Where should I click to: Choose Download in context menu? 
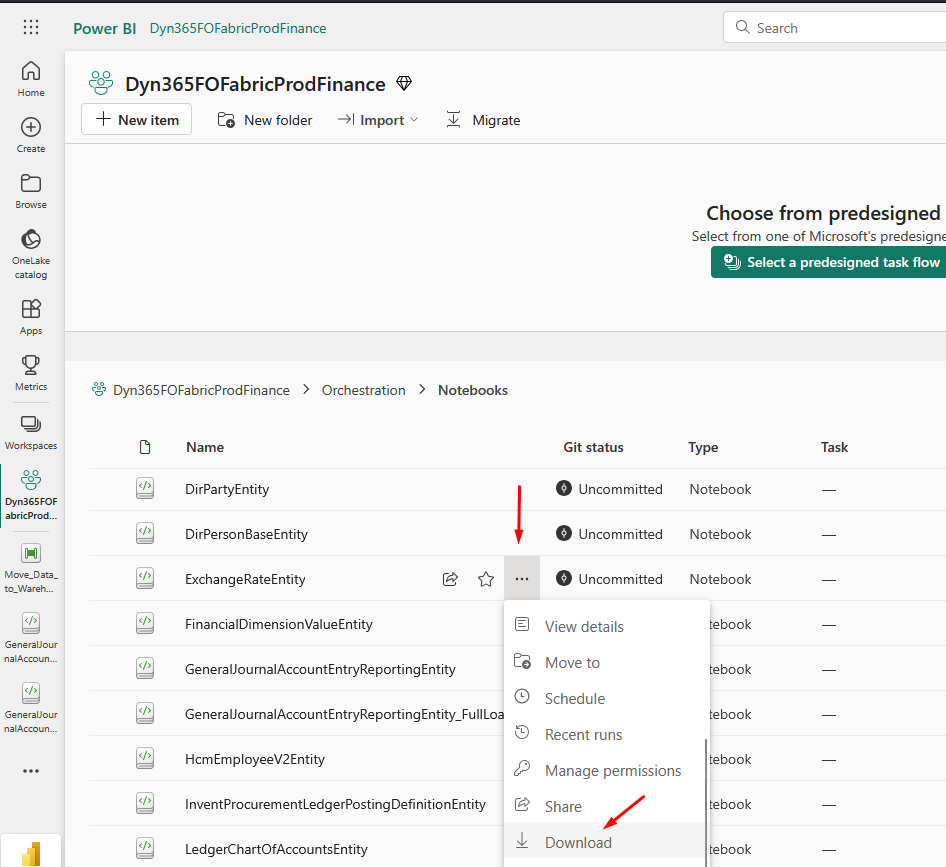coord(605,842)
